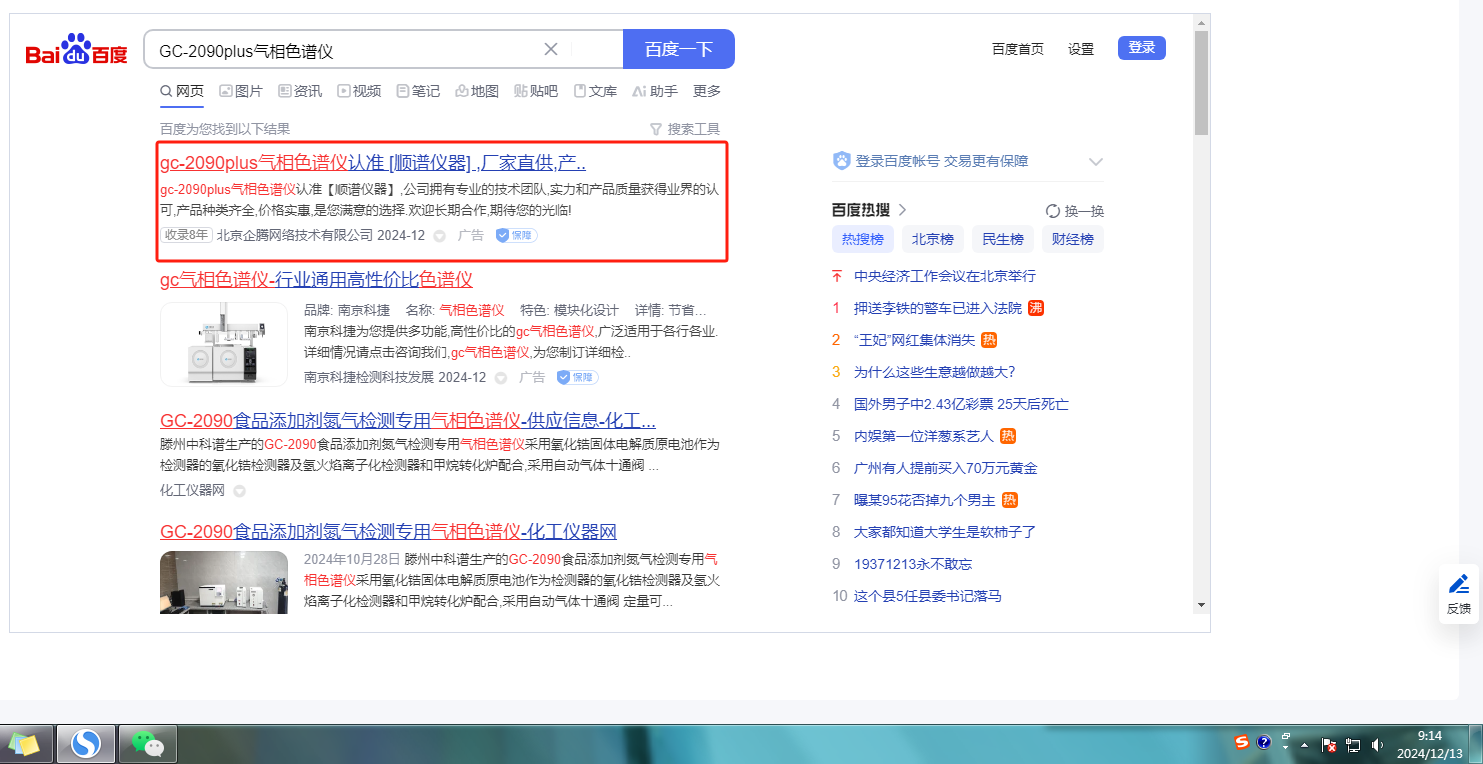Open the 笔记 tab
The image size is (1483, 764).
(418, 91)
